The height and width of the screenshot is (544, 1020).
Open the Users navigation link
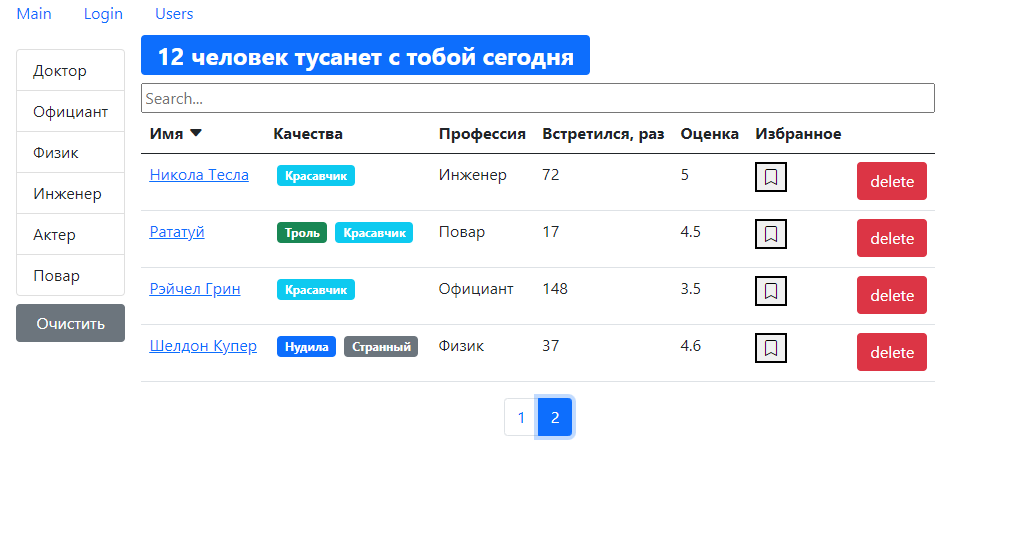point(174,14)
